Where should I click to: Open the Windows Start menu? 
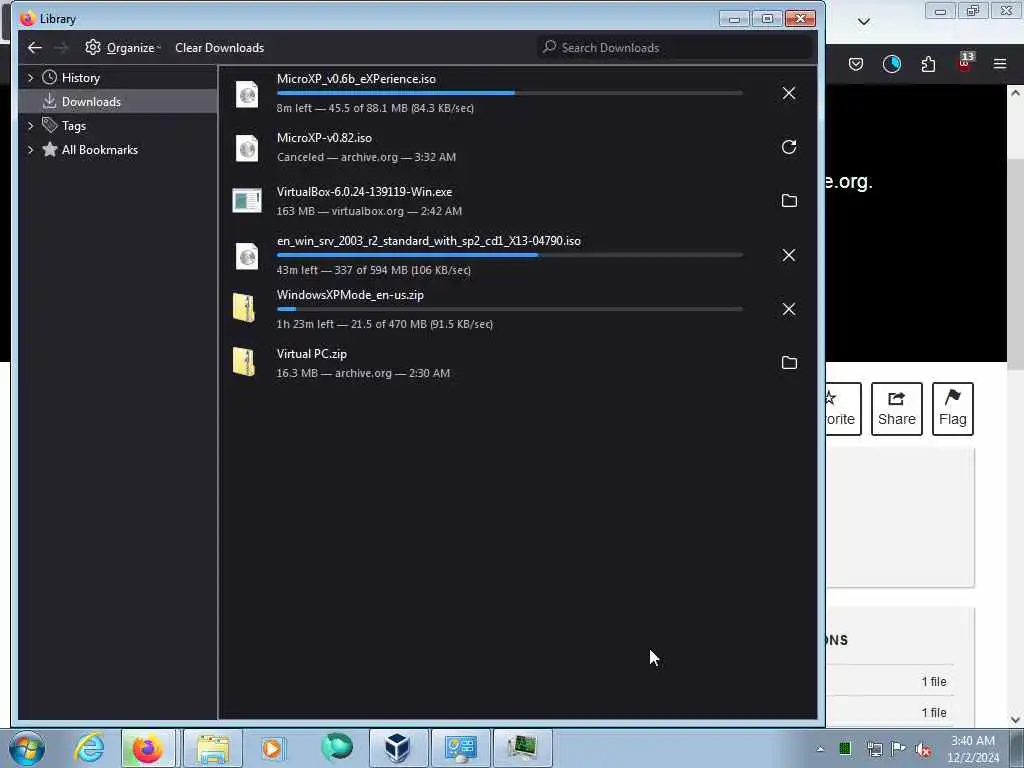(27, 748)
